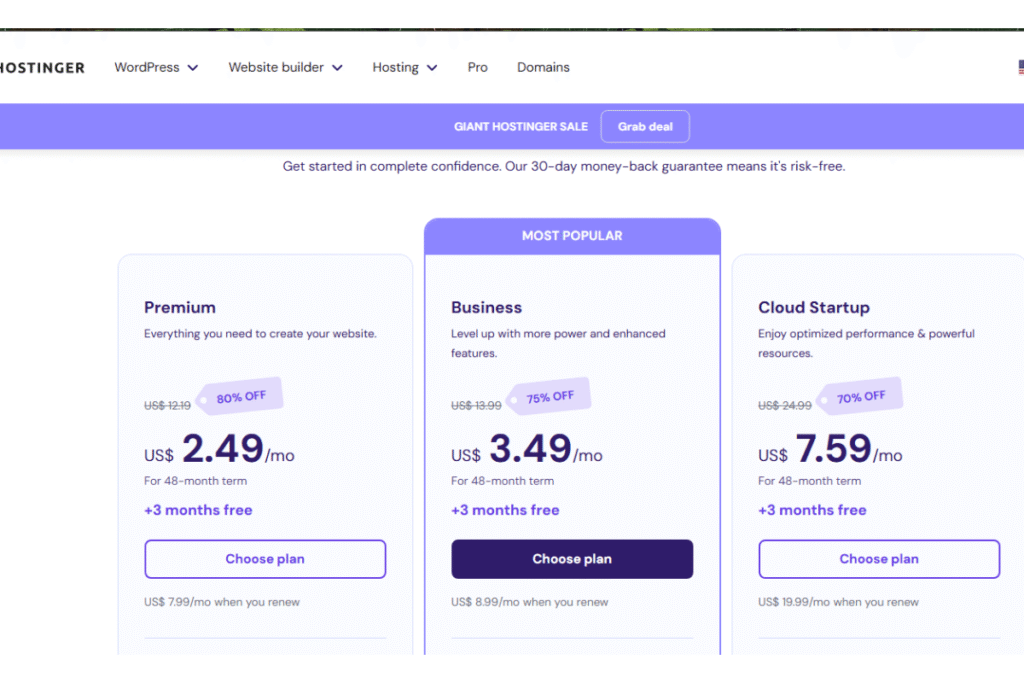Click the Hostinger logo

(x=42, y=68)
